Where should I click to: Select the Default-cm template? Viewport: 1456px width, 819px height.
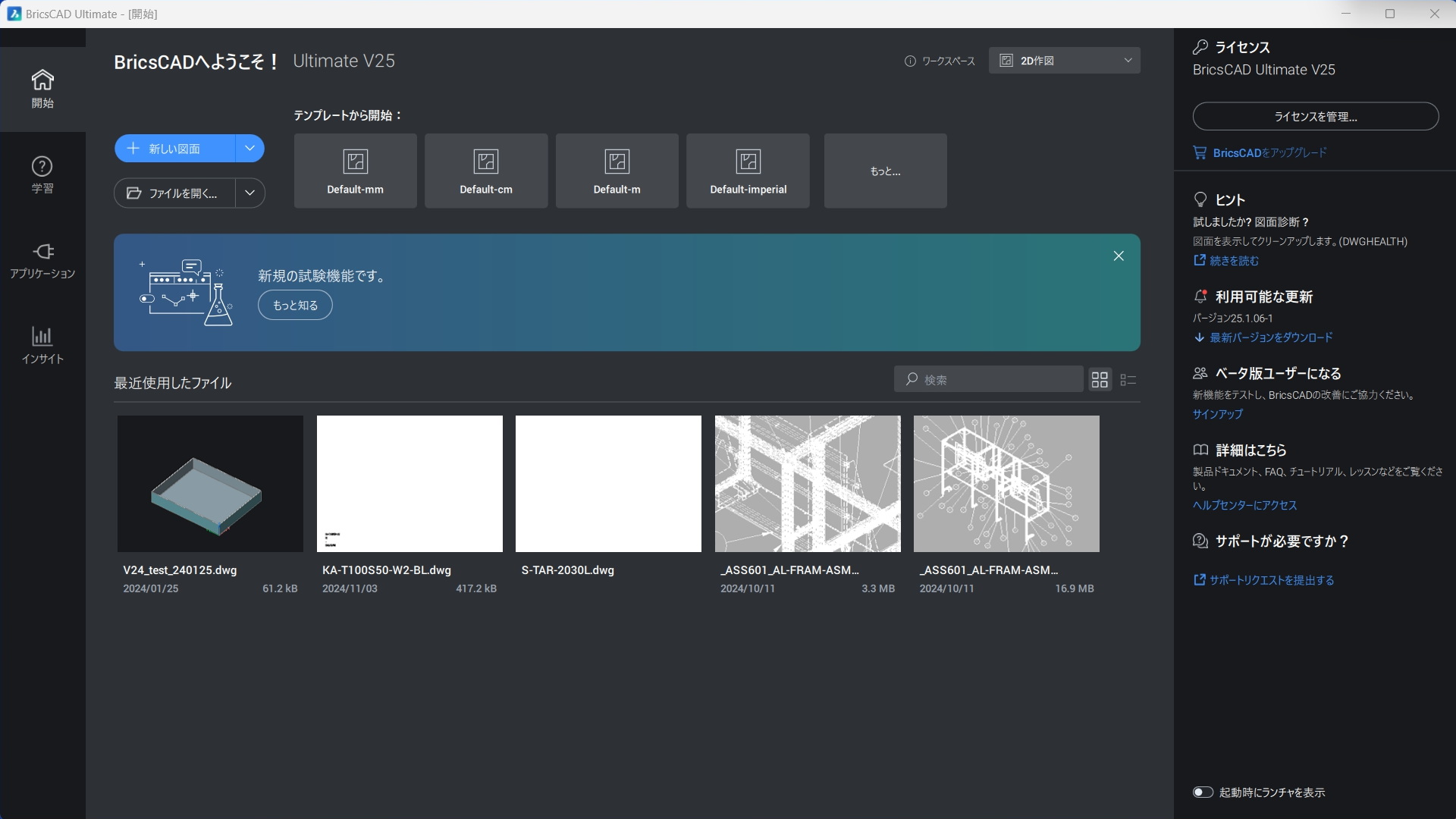click(486, 171)
